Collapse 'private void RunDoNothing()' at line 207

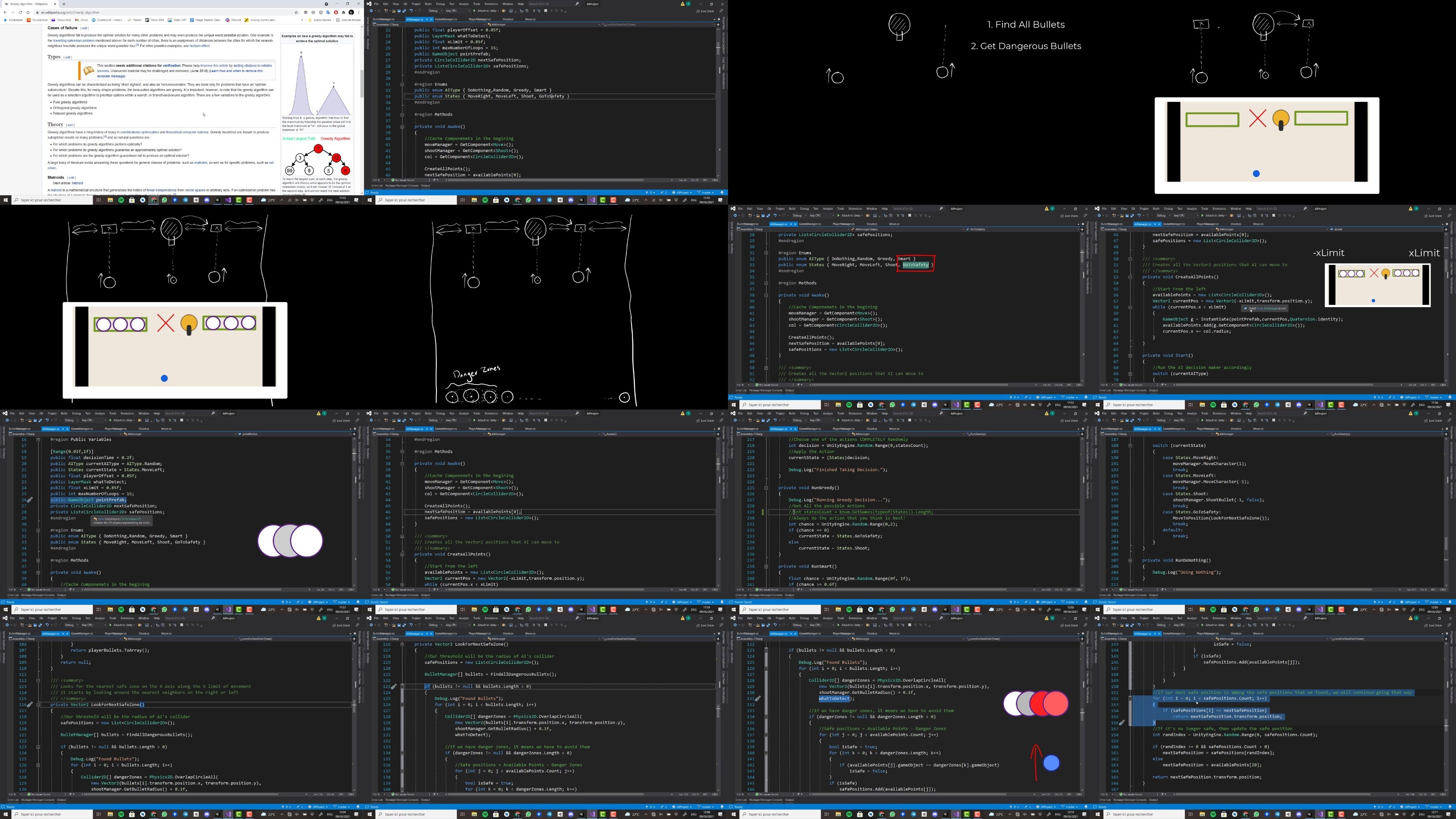pyautogui.click(x=1130, y=560)
